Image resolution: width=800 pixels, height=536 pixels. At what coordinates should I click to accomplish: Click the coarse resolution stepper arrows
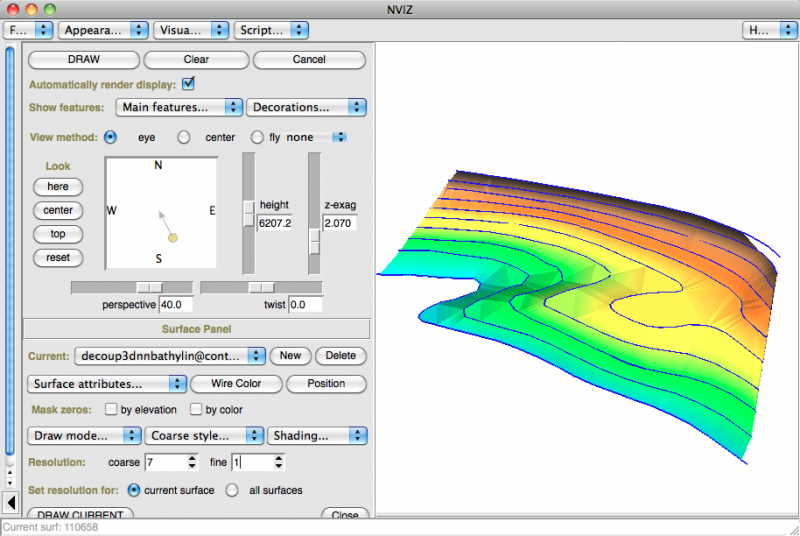tap(192, 462)
